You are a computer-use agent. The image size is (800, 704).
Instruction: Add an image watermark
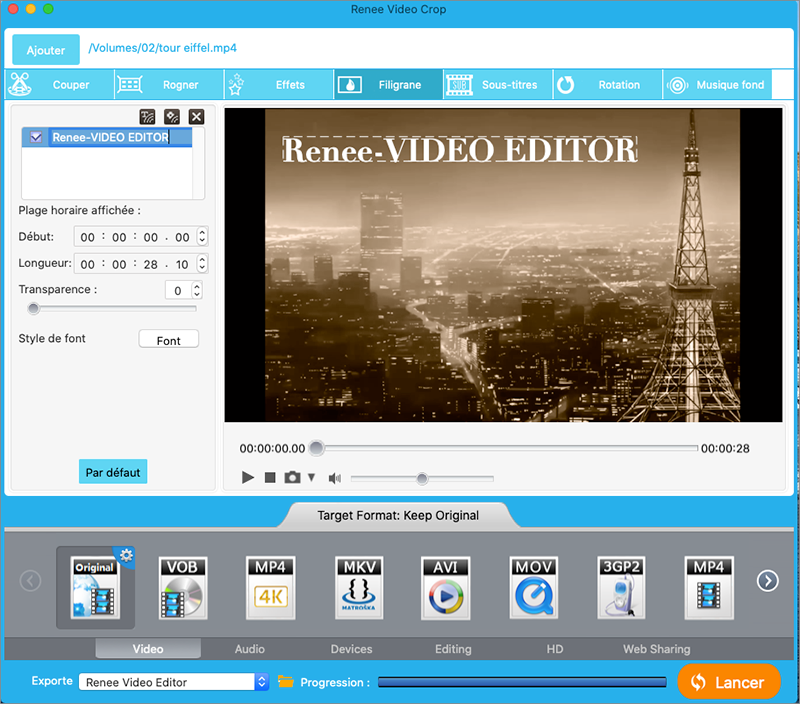coord(171,116)
